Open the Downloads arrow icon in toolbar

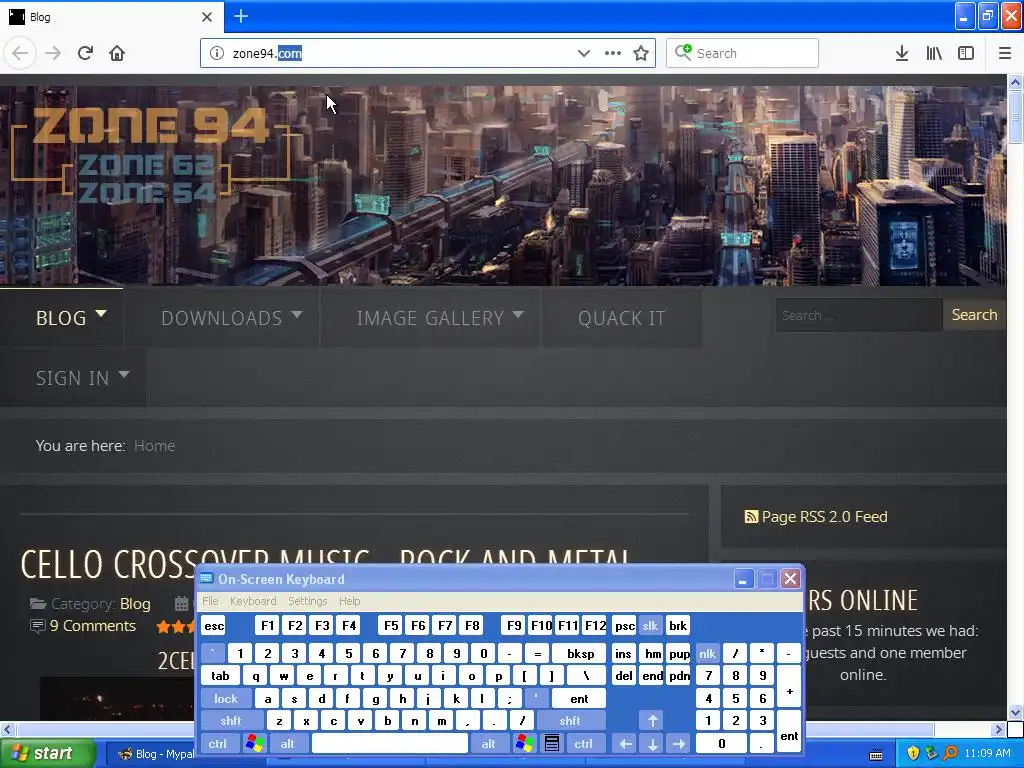click(x=902, y=53)
